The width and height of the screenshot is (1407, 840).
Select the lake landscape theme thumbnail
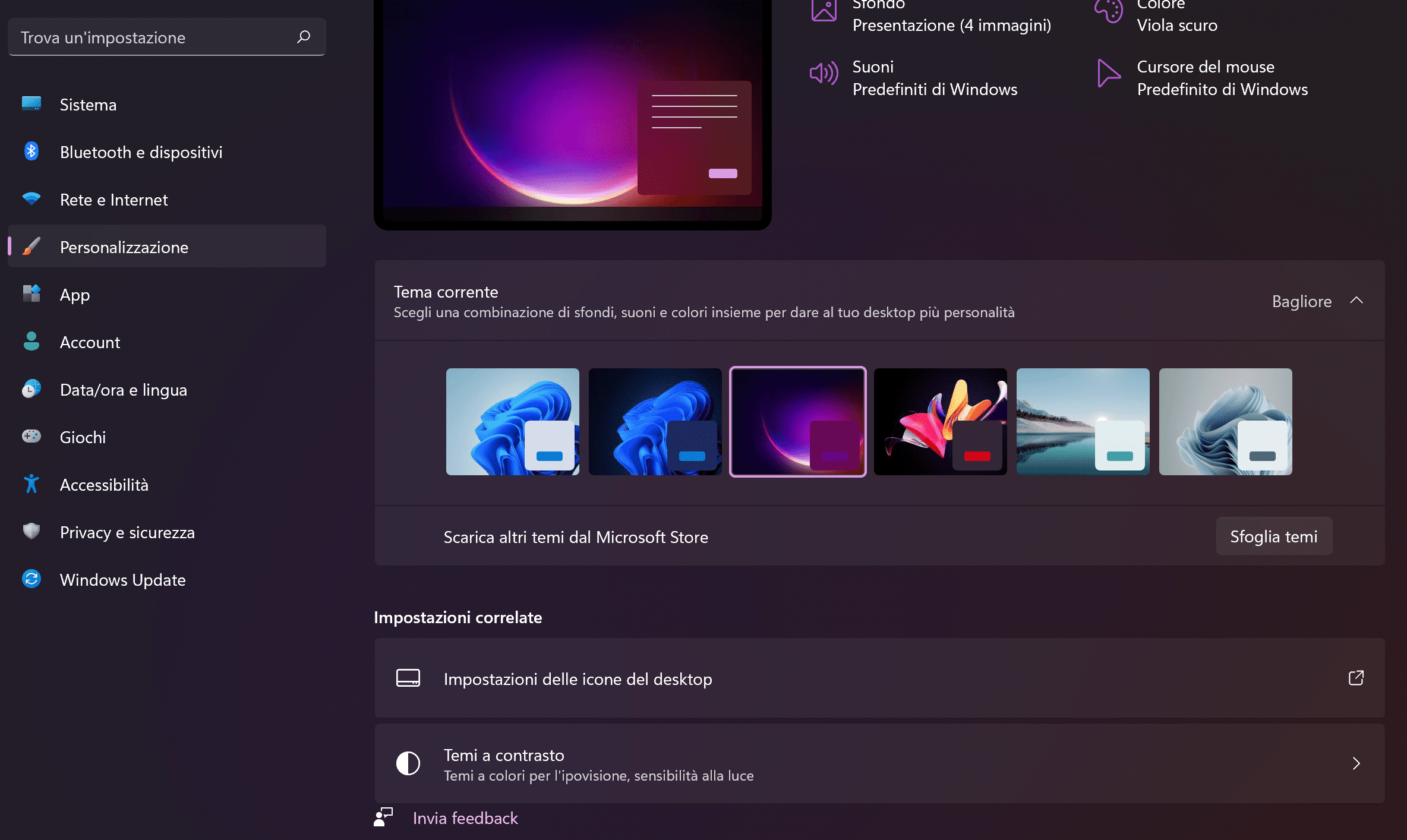point(1083,422)
